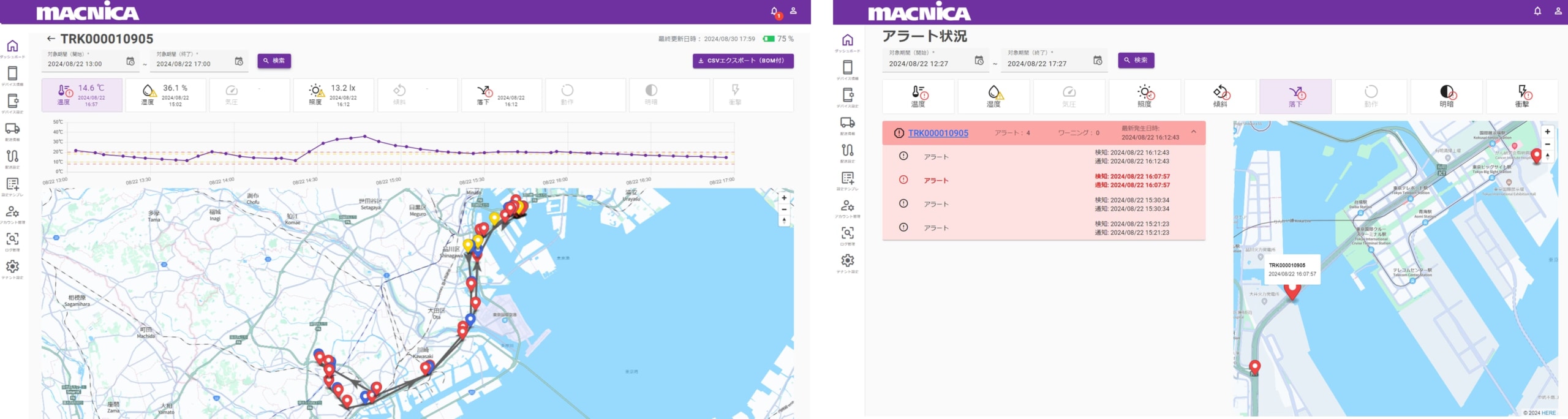Open settings template icon in alert window sidebar
Screen dimensions: 1568x419
(848, 178)
